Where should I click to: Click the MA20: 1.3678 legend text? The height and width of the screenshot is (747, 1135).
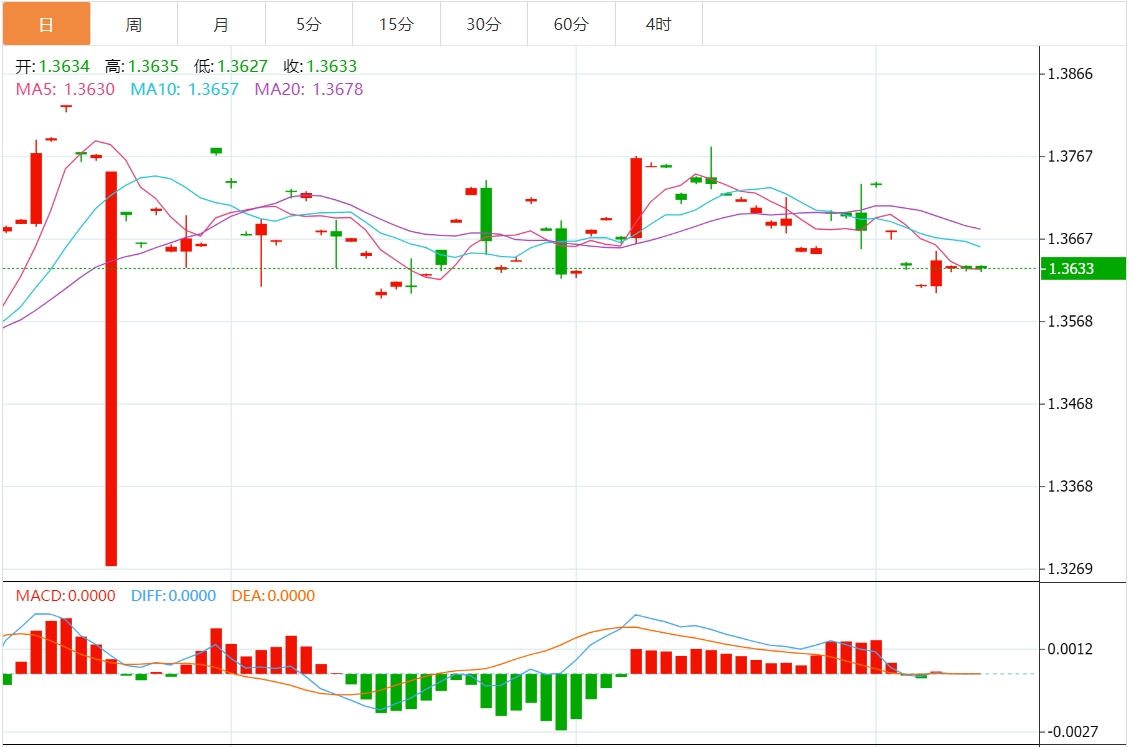[309, 89]
